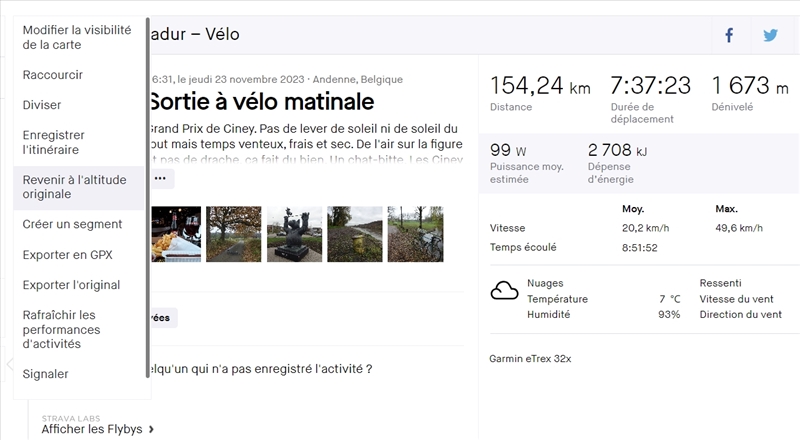Viewport: 800px width, 440px height.
Task: Click Enregistrer l'itinéraire in the menu
Action: pos(54,142)
